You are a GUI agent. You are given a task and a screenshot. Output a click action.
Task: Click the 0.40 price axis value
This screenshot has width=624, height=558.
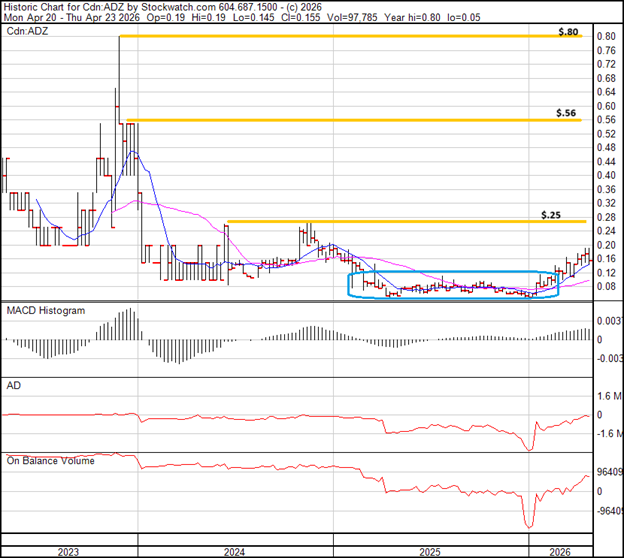pyautogui.click(x=605, y=175)
